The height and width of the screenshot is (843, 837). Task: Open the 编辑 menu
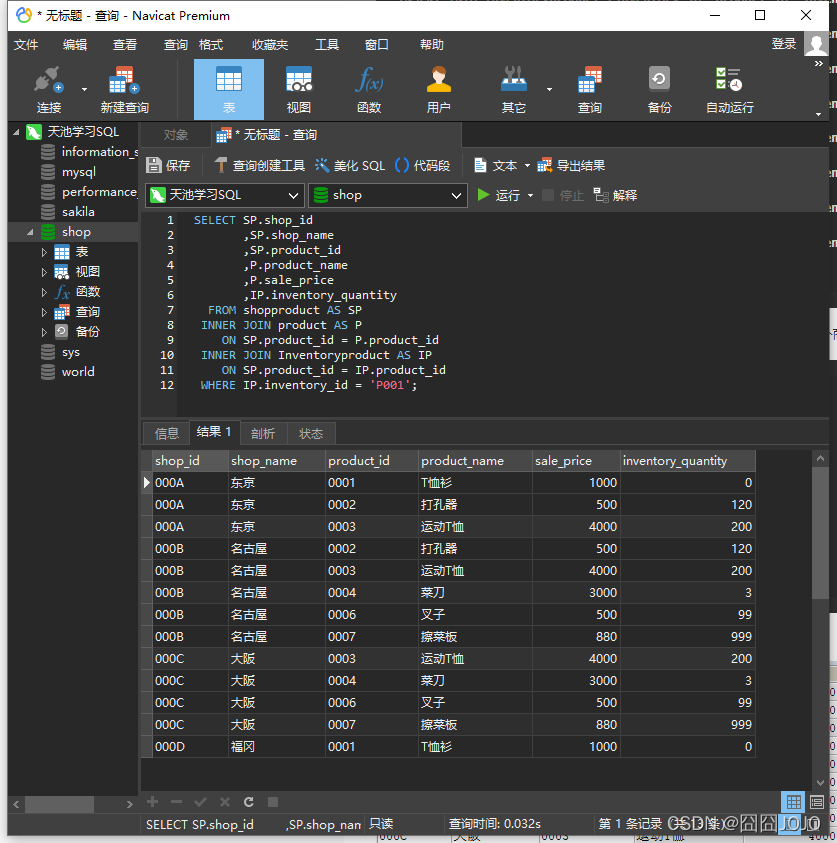pos(75,45)
